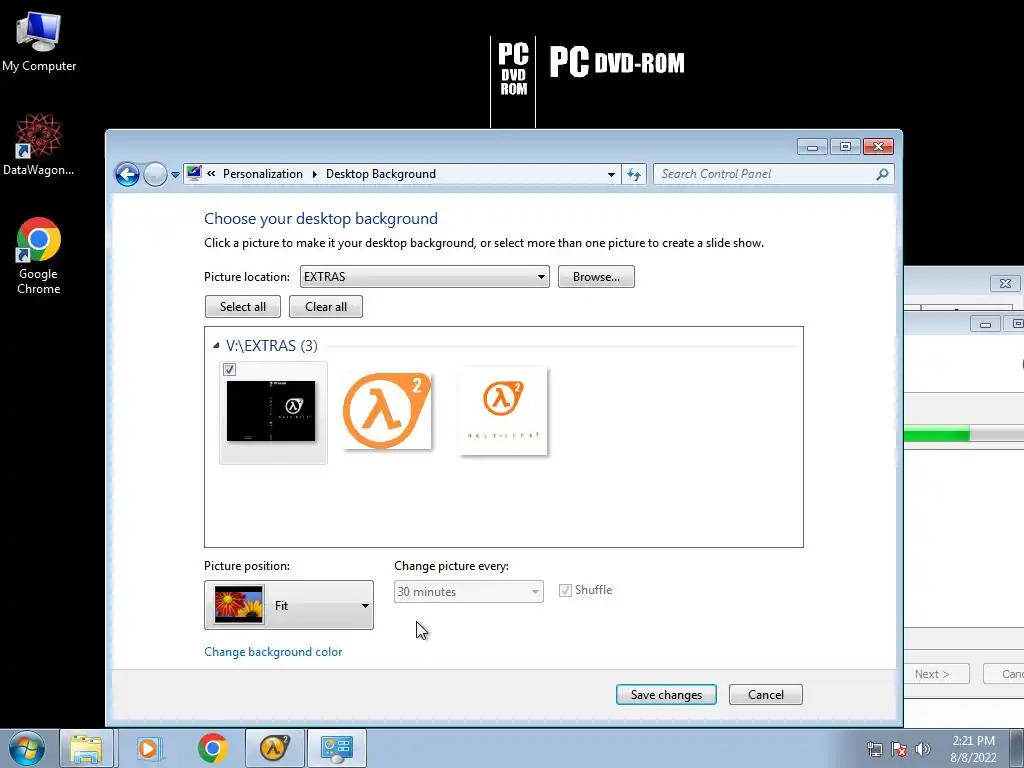Select the large orange lambda wallpaper
Screen dimensions: 1024x768
[x=387, y=411]
